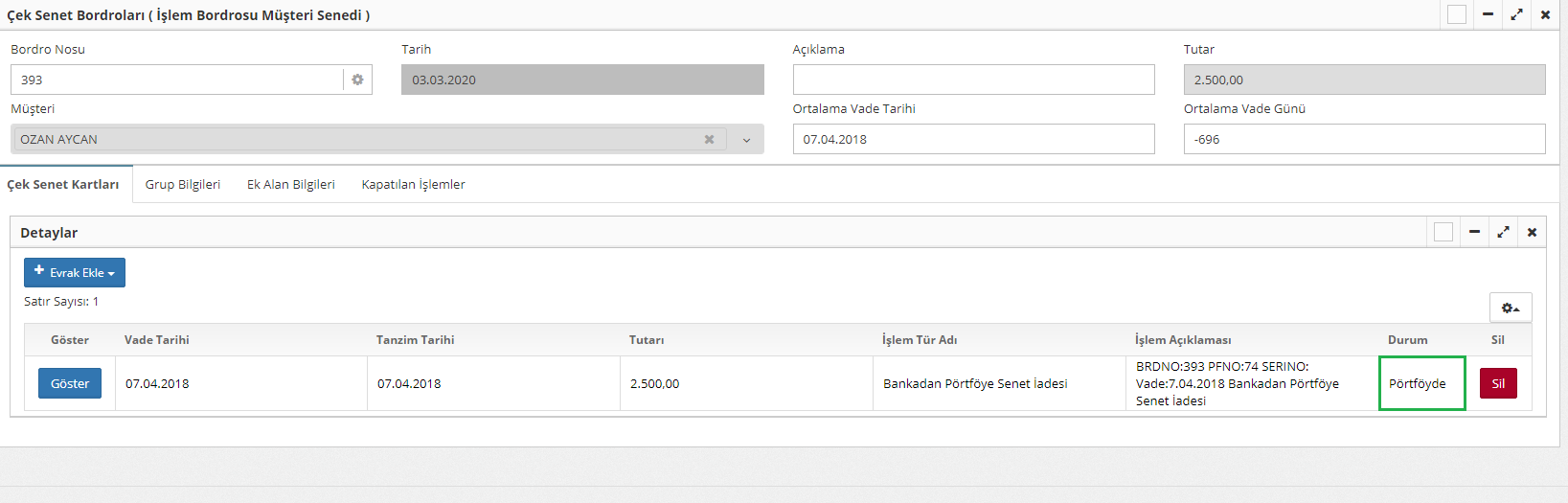
Task: Minimize the Çek Senet Bordroları panel
Action: 1488,14
